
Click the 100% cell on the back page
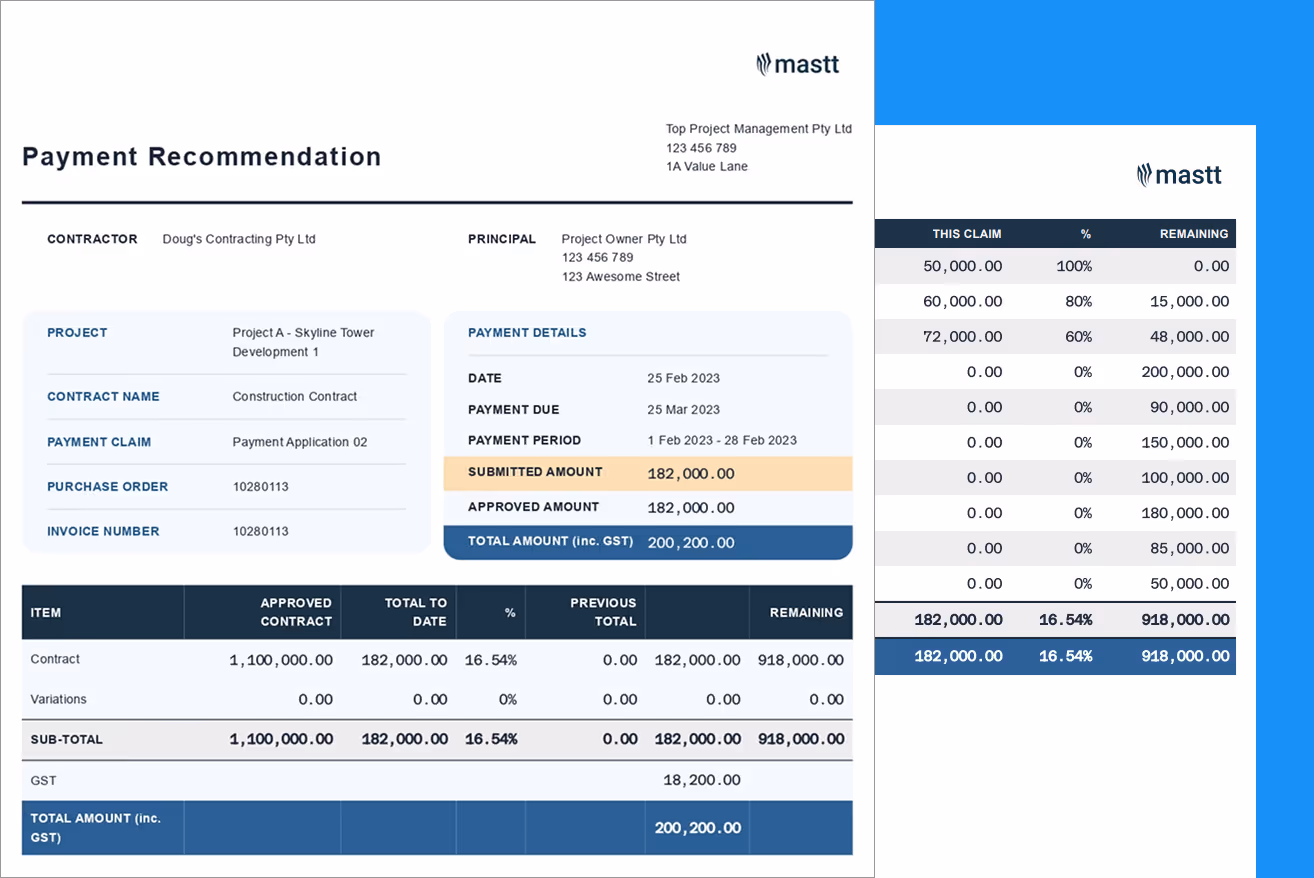coord(1074,266)
